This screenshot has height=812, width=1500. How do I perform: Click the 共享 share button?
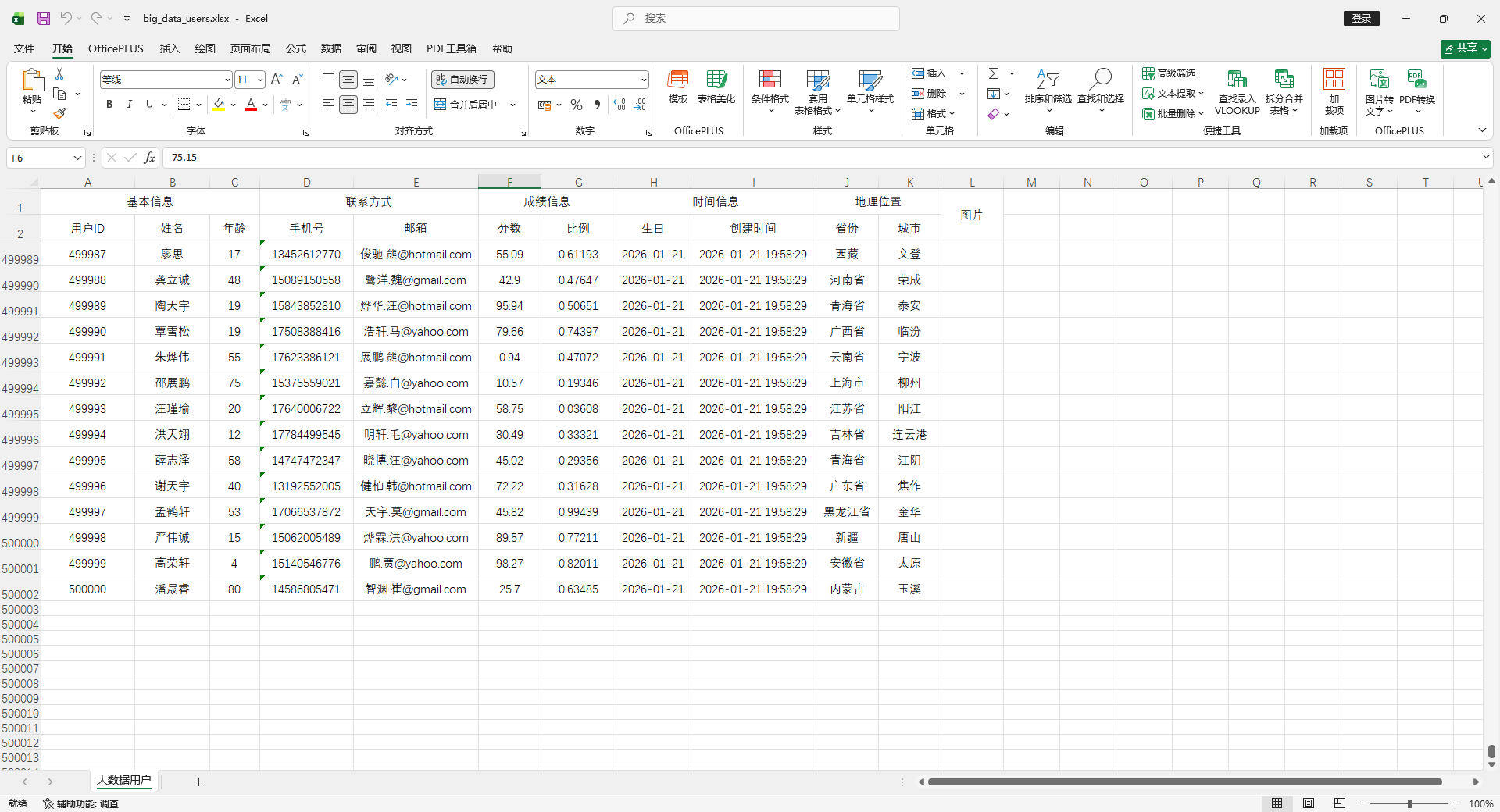click(1465, 48)
